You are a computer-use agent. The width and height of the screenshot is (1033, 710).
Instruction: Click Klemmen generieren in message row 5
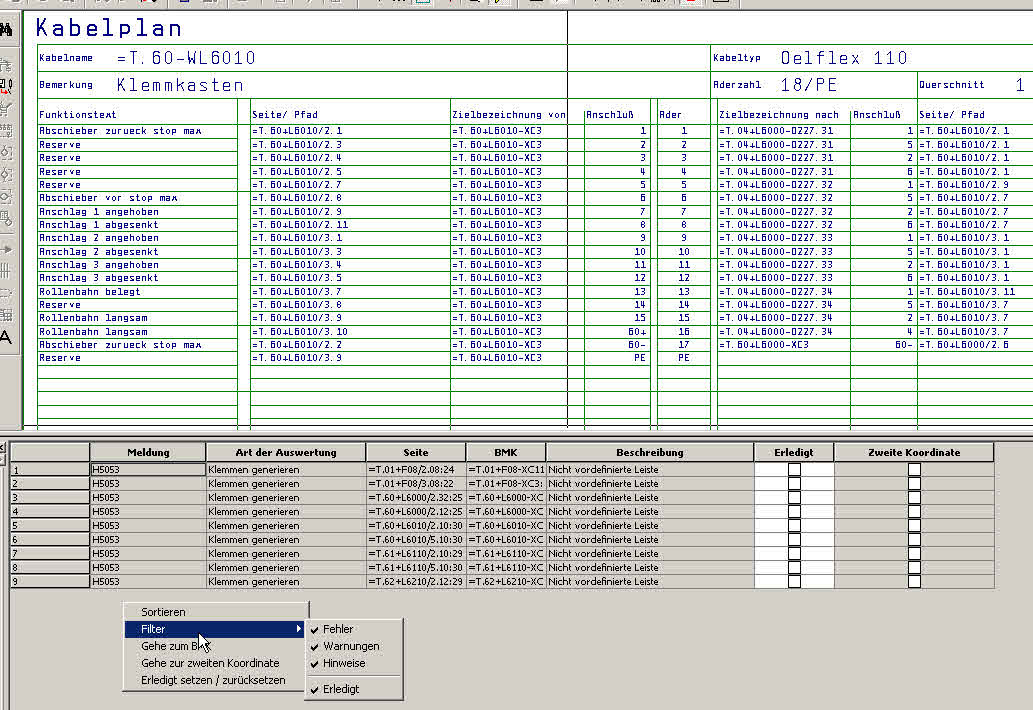coord(286,526)
